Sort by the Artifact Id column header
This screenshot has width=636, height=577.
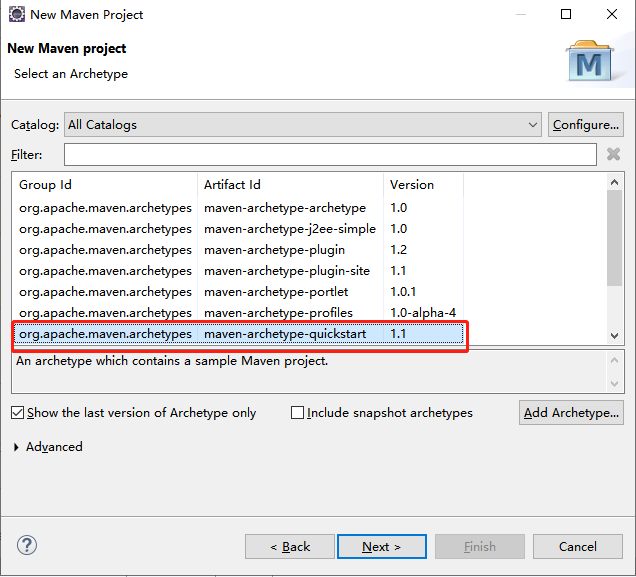pos(290,184)
